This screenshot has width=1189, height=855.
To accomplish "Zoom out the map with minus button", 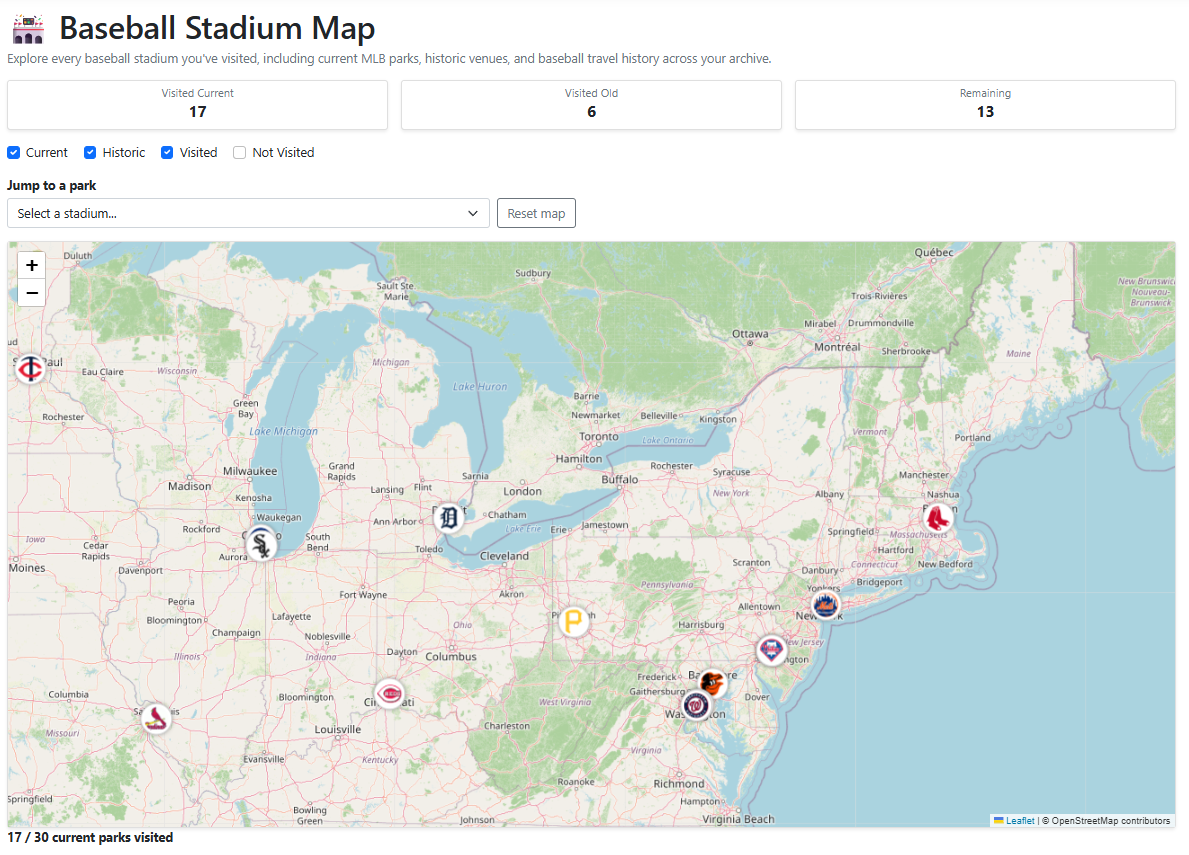I will pyautogui.click(x=32, y=293).
